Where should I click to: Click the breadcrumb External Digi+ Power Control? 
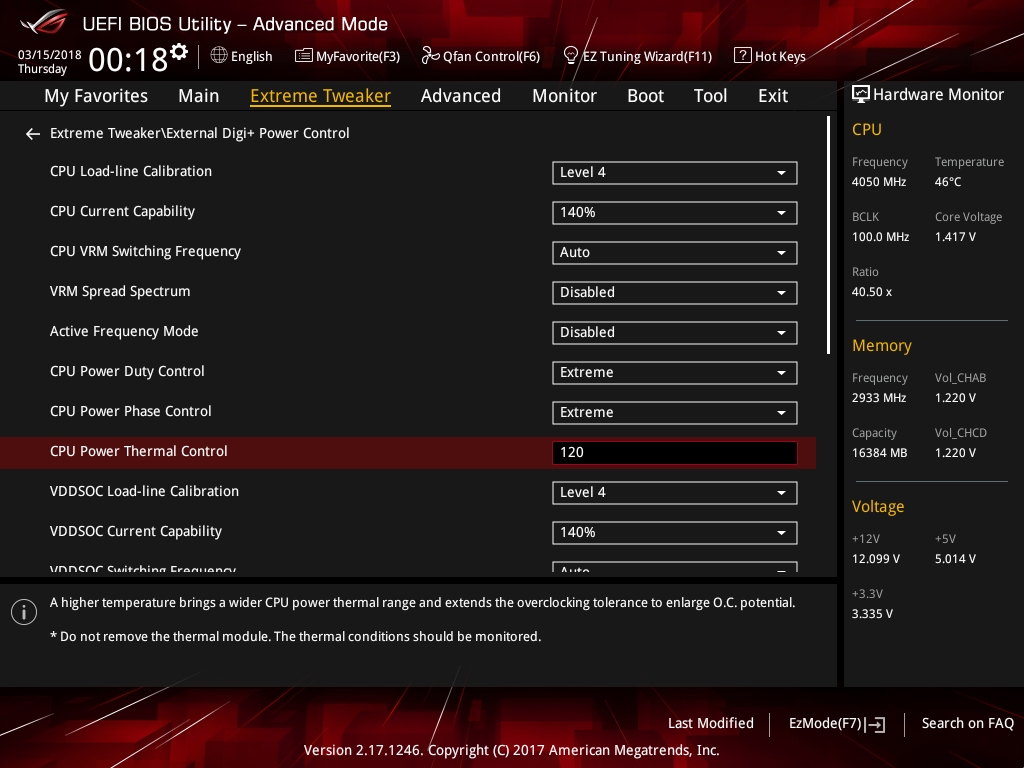click(x=257, y=133)
